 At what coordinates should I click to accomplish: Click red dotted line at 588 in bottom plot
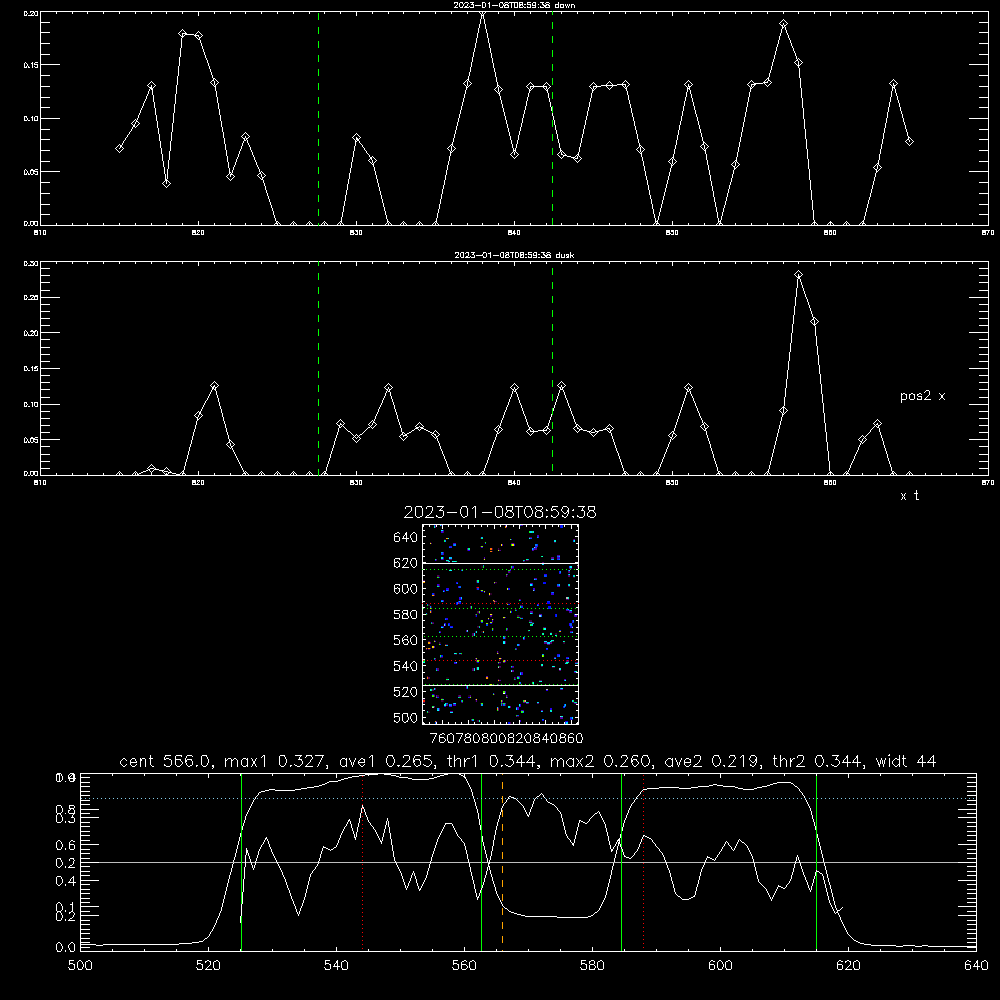tap(643, 861)
